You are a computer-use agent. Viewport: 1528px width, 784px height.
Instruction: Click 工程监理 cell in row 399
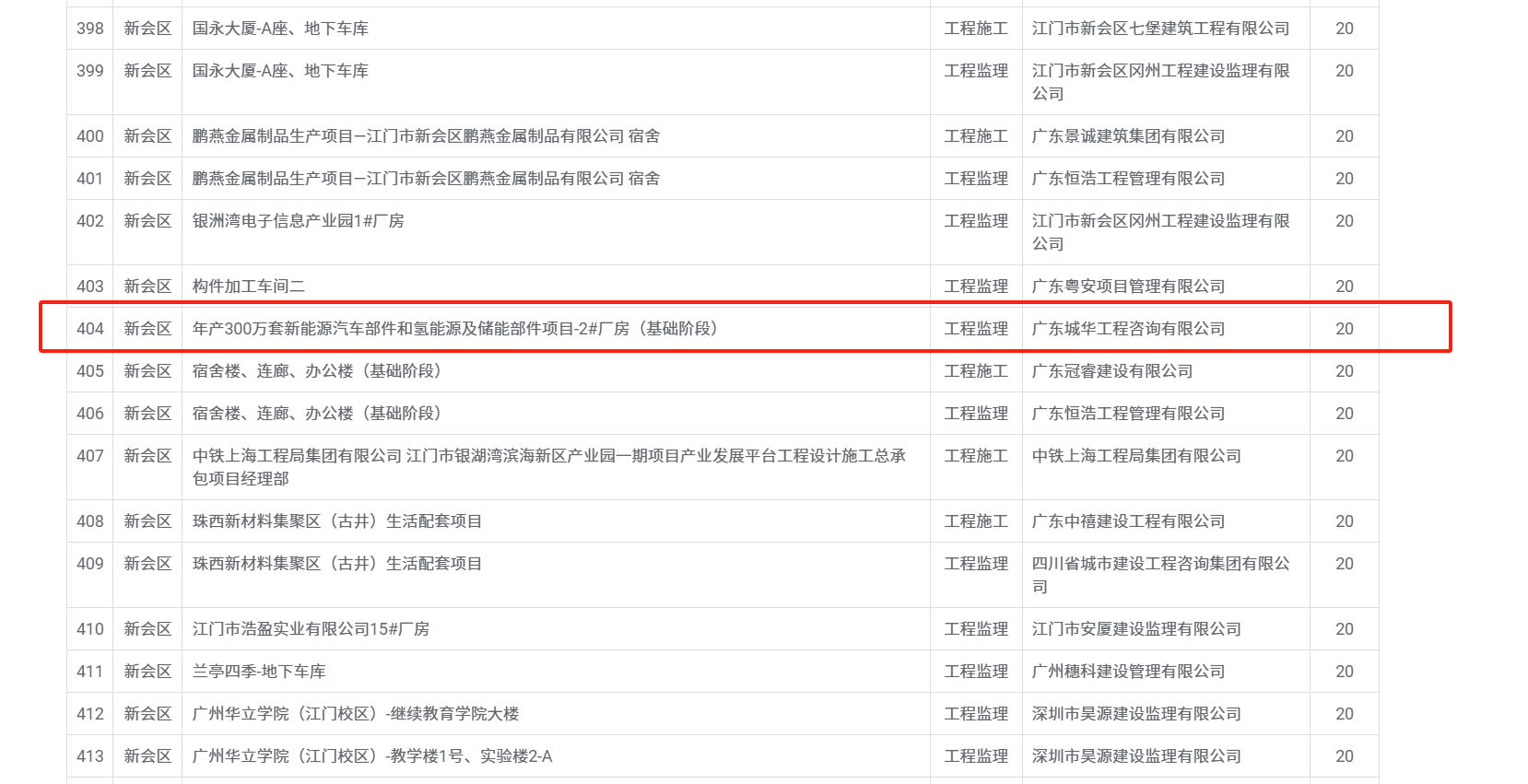976,71
